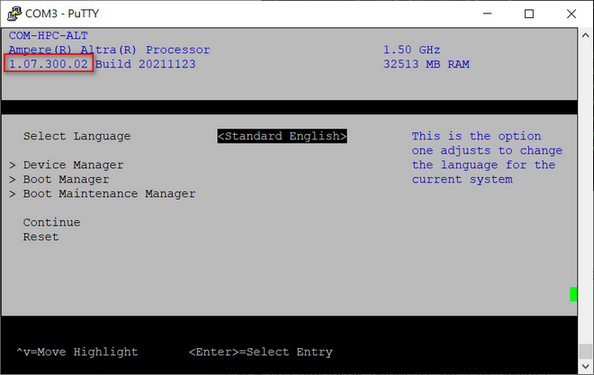594x375 pixels.
Task: Expand the Boot Maintenance Manager arrow
Action: pyautogui.click(x=13, y=194)
